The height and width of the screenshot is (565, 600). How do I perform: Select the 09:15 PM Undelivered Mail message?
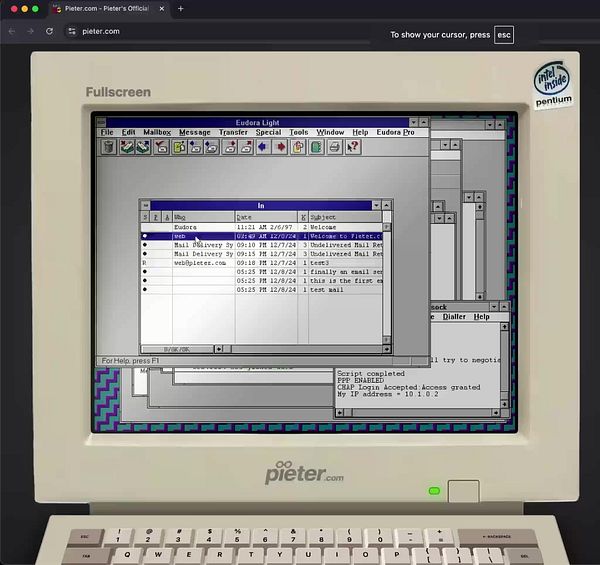pos(262,254)
